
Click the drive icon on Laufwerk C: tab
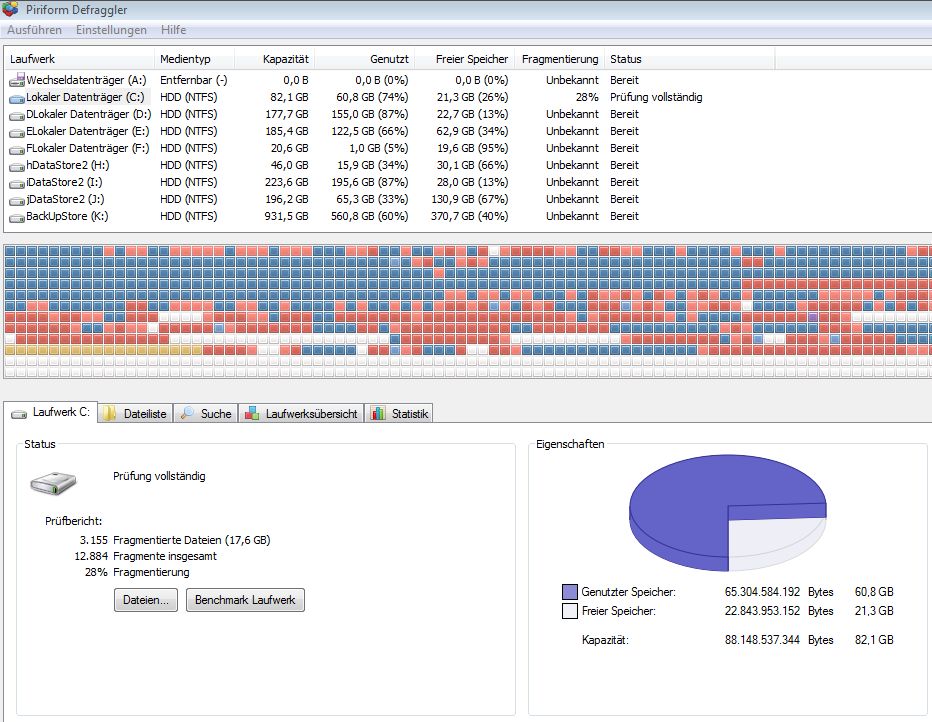[19, 414]
